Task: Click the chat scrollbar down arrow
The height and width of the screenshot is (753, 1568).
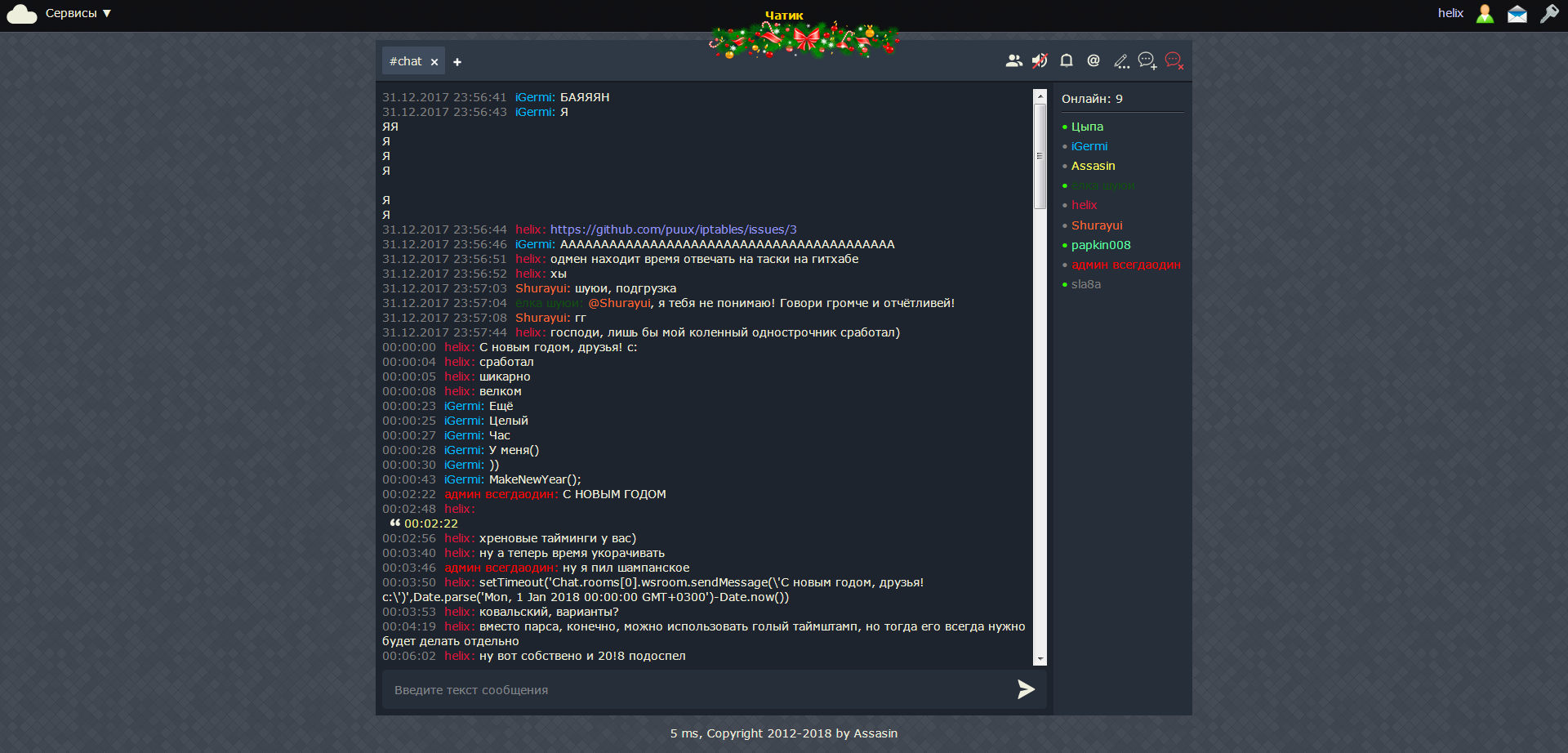Action: pyautogui.click(x=1040, y=658)
